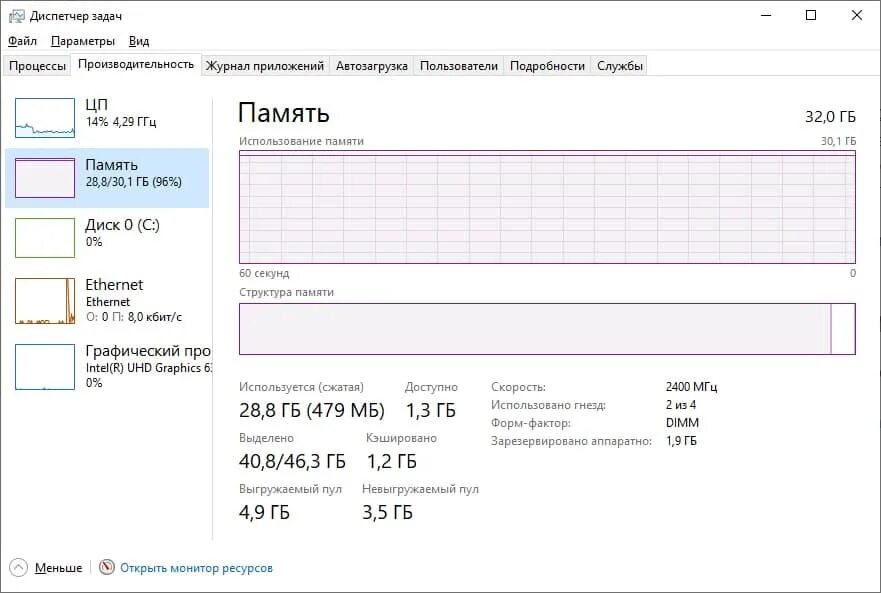Select the CPU (ЦП) mini graph thumbnail

[x=45, y=118]
